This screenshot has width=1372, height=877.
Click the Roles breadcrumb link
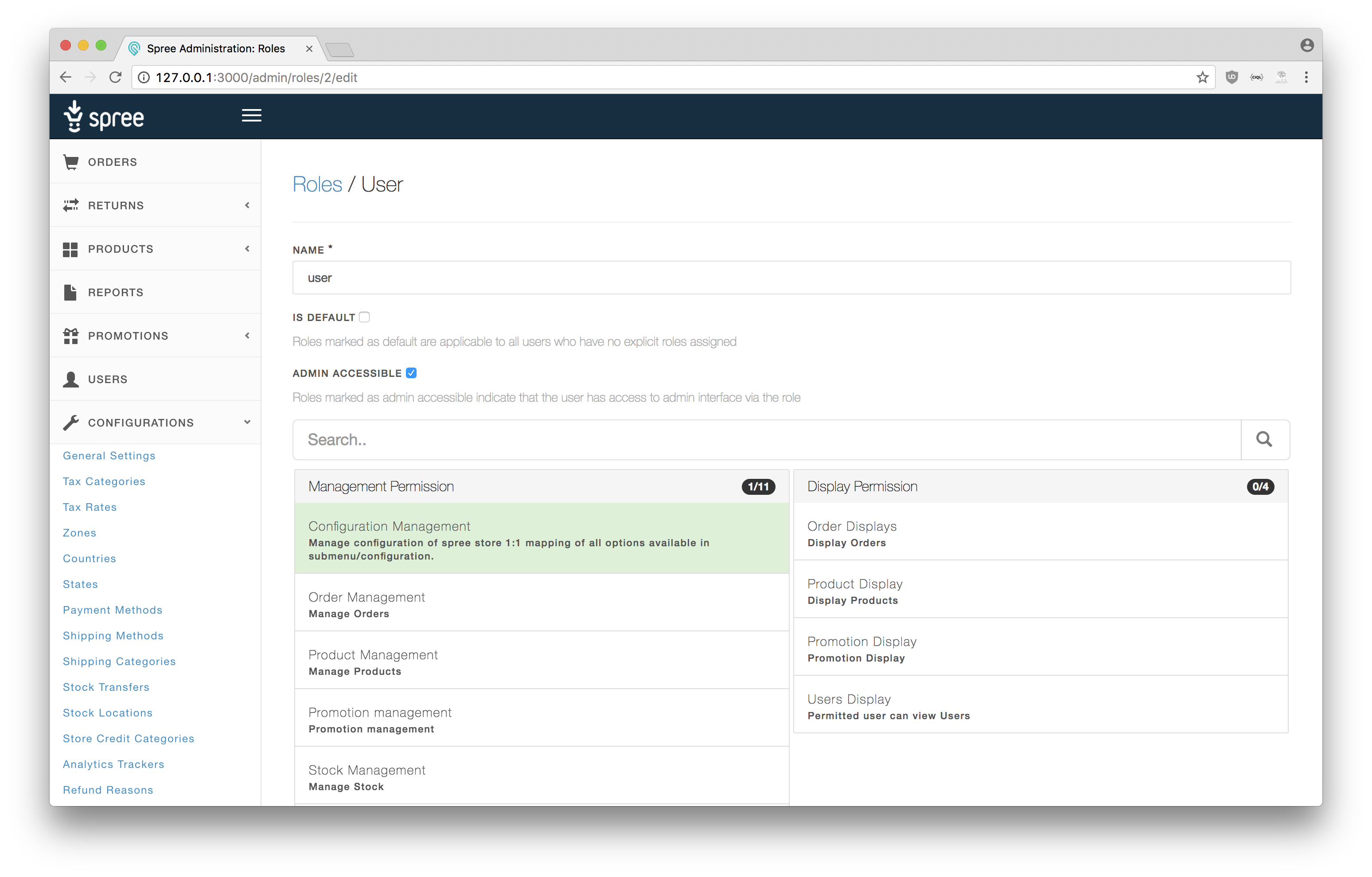(x=317, y=184)
